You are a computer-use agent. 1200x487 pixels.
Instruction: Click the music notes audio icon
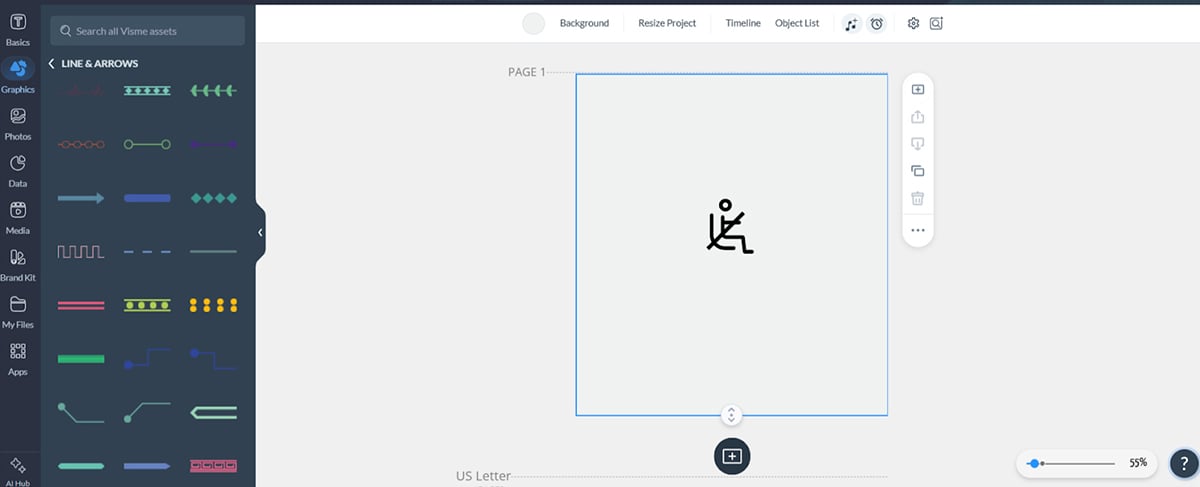click(x=851, y=24)
